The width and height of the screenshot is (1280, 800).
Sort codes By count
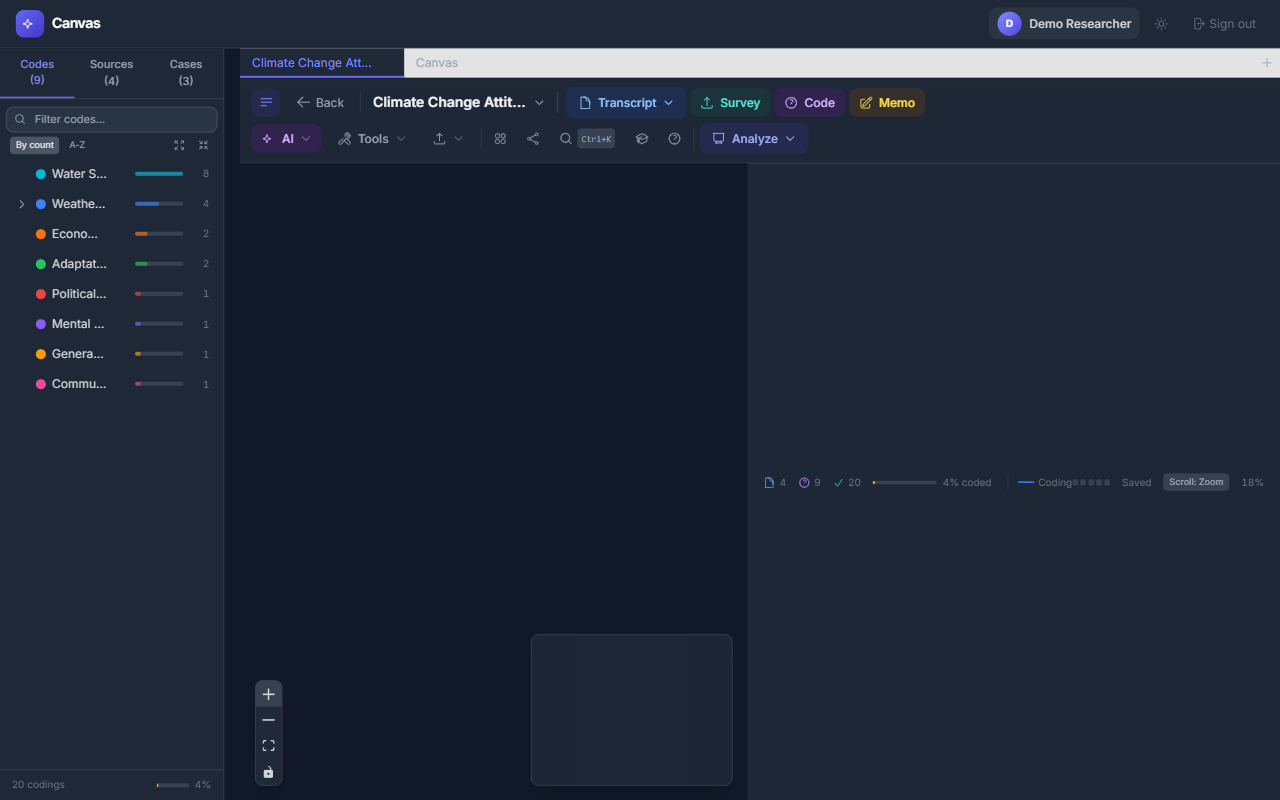35,145
